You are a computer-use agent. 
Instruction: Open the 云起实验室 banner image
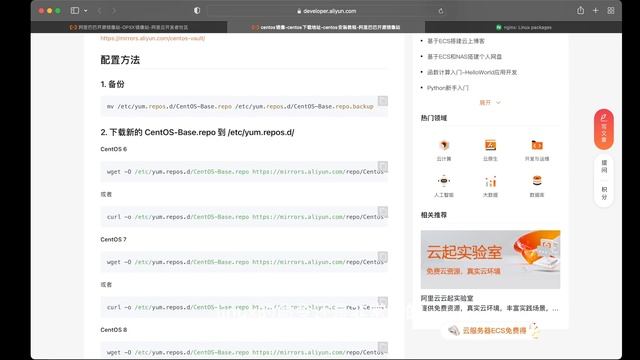coord(490,259)
